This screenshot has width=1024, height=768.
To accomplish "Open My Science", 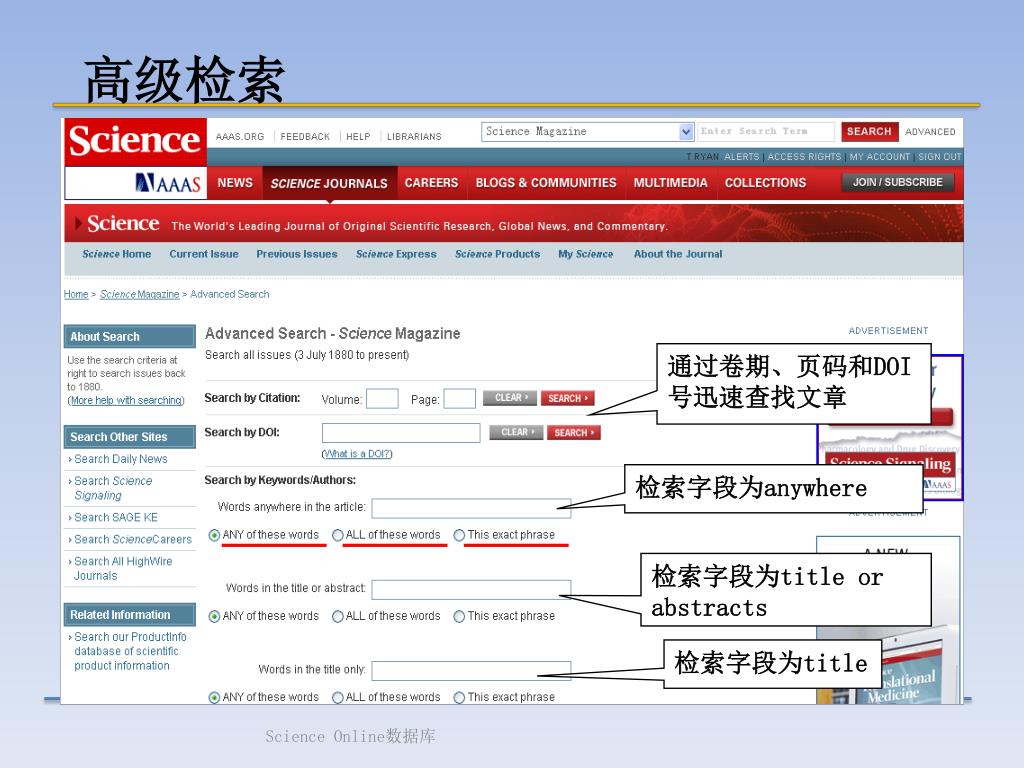I will 585,254.
